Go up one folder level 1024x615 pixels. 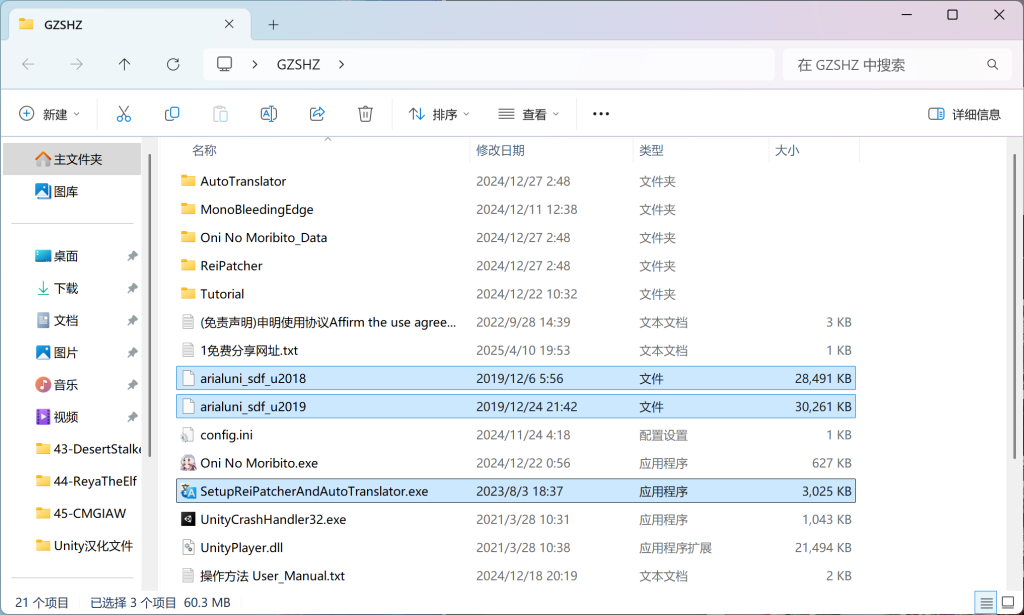click(124, 64)
